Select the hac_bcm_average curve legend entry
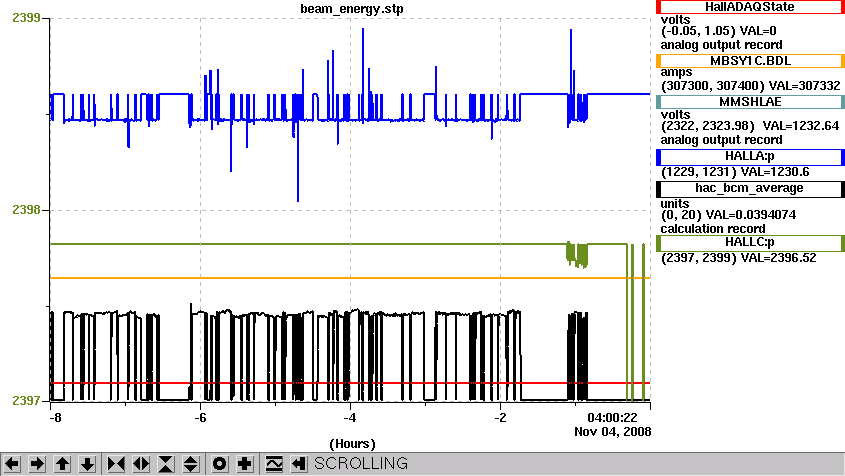The image size is (845, 476). click(x=750, y=189)
